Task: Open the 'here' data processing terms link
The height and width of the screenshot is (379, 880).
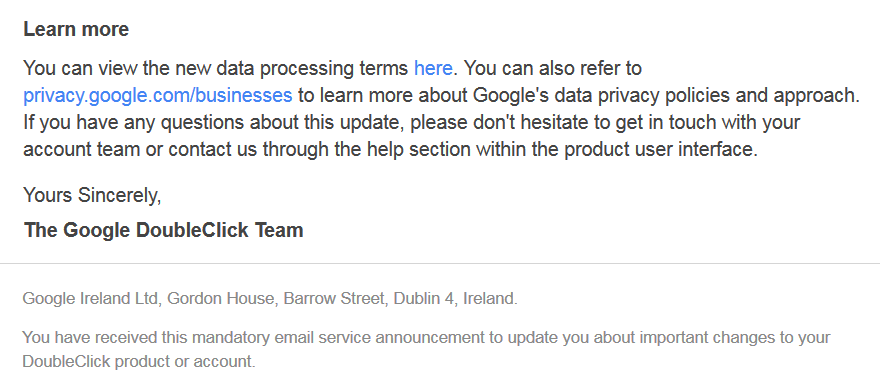Action: point(433,69)
